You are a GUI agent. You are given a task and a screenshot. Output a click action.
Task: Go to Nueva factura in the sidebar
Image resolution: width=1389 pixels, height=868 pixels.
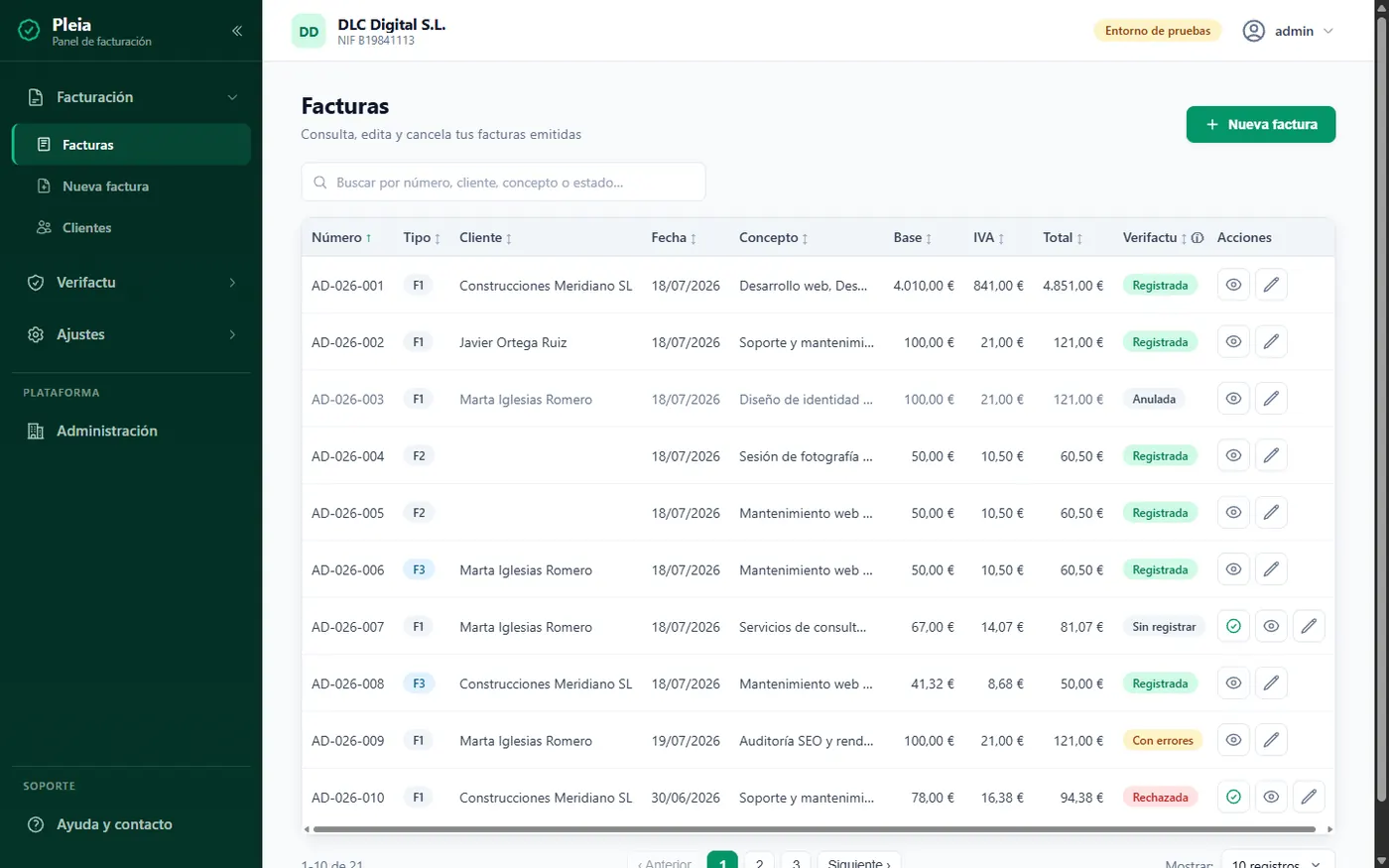(x=131, y=186)
